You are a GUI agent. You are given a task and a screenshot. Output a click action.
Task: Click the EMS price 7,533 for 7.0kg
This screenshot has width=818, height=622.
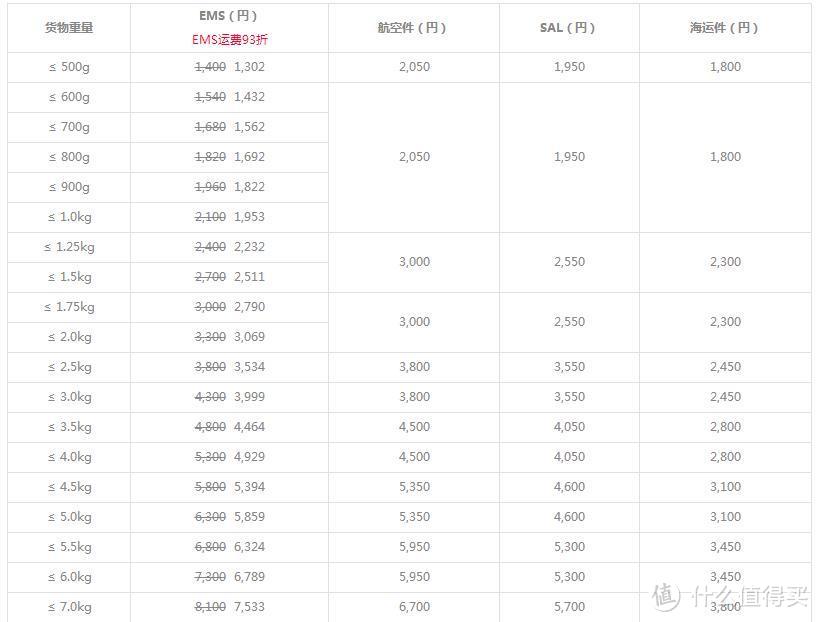249,607
